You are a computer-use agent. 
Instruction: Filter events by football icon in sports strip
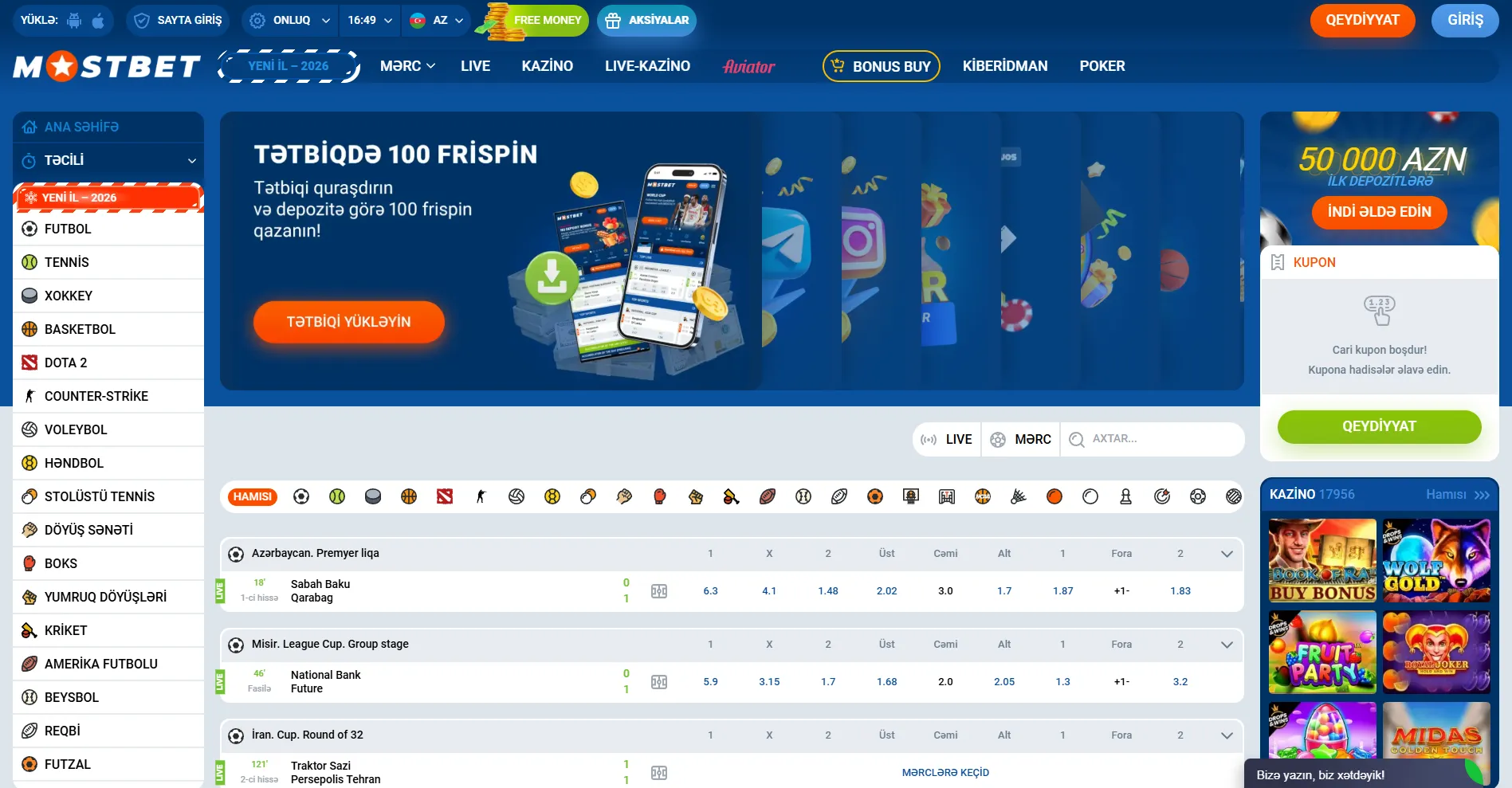click(x=301, y=496)
